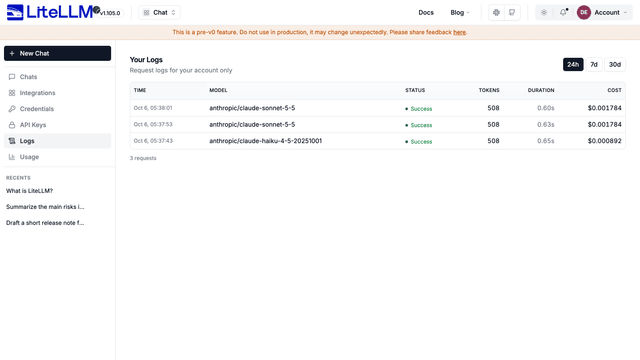The height and width of the screenshot is (360, 640).
Task: Click the Logs scroll icon
Action: (x=12, y=141)
